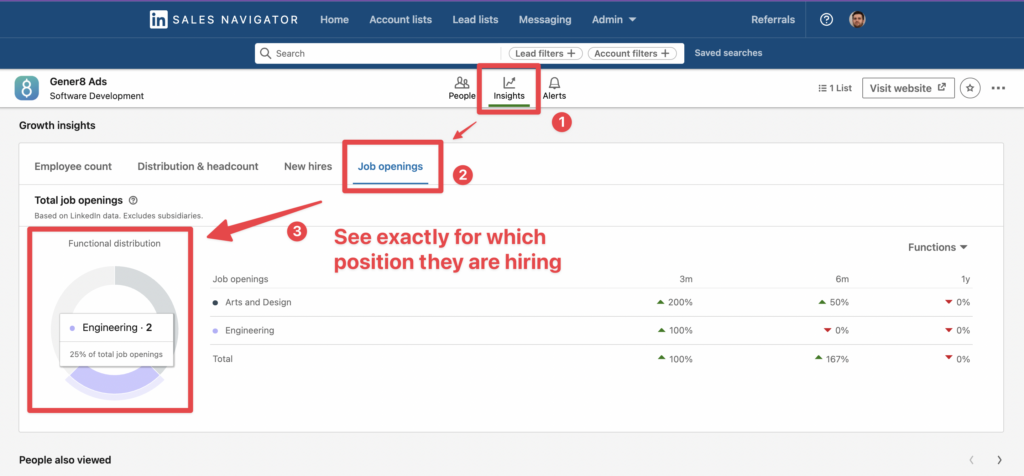Expand the Functions dropdown
This screenshot has height=476, width=1024.
tap(937, 247)
